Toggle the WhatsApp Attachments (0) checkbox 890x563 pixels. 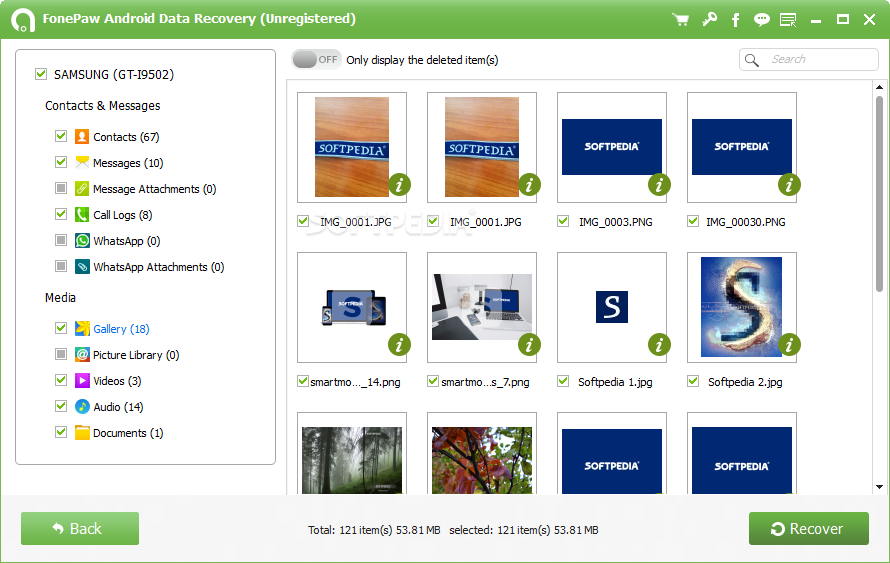point(61,266)
